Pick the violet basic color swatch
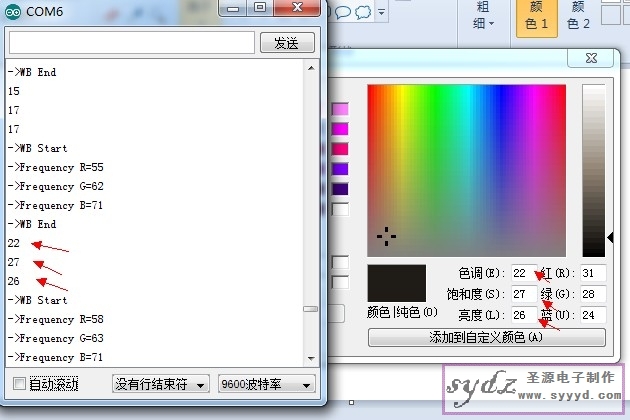This screenshot has width=630, height=420. coord(340,169)
